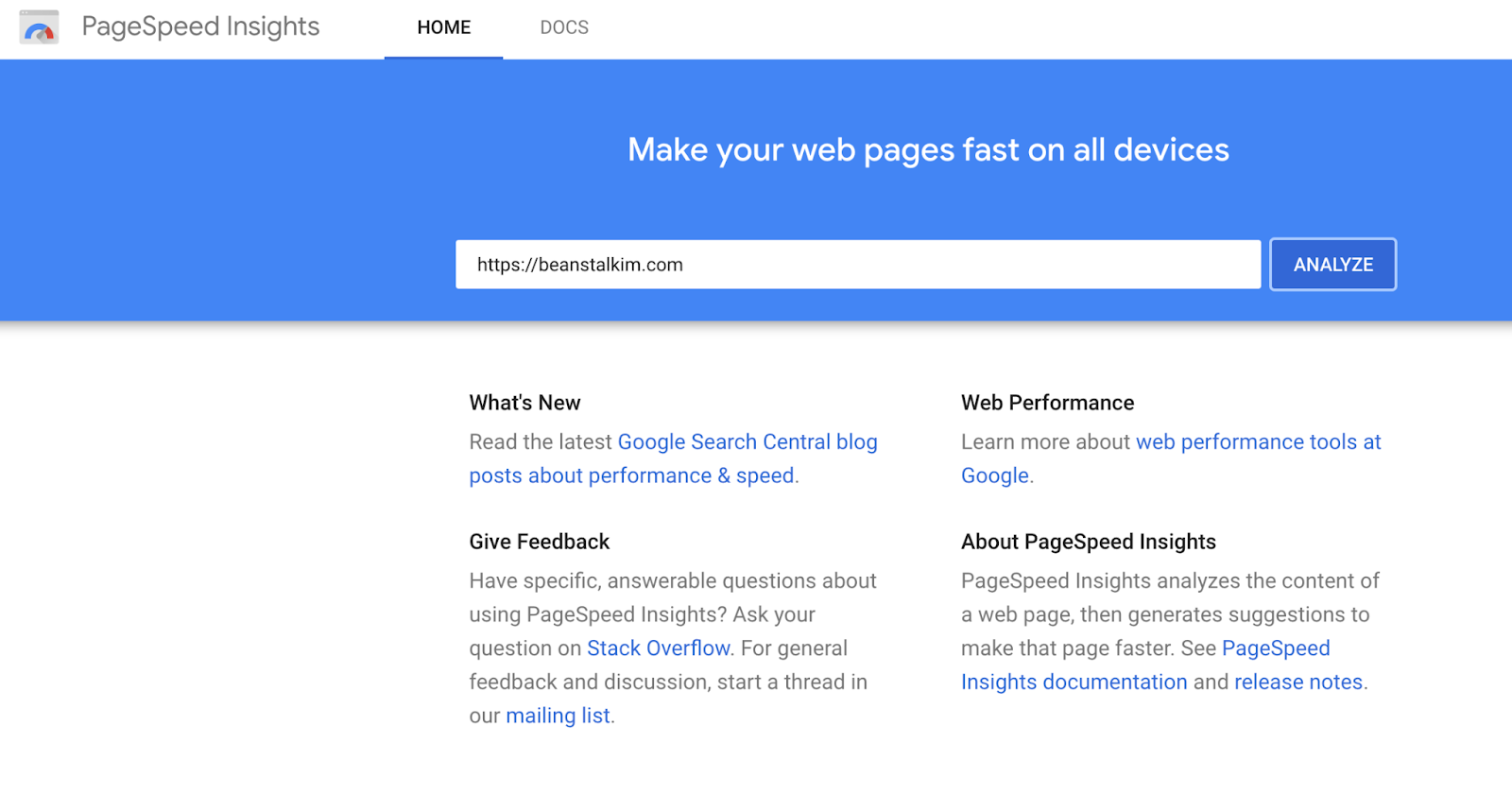Click the PageSpeed Insights title text

coord(200,26)
